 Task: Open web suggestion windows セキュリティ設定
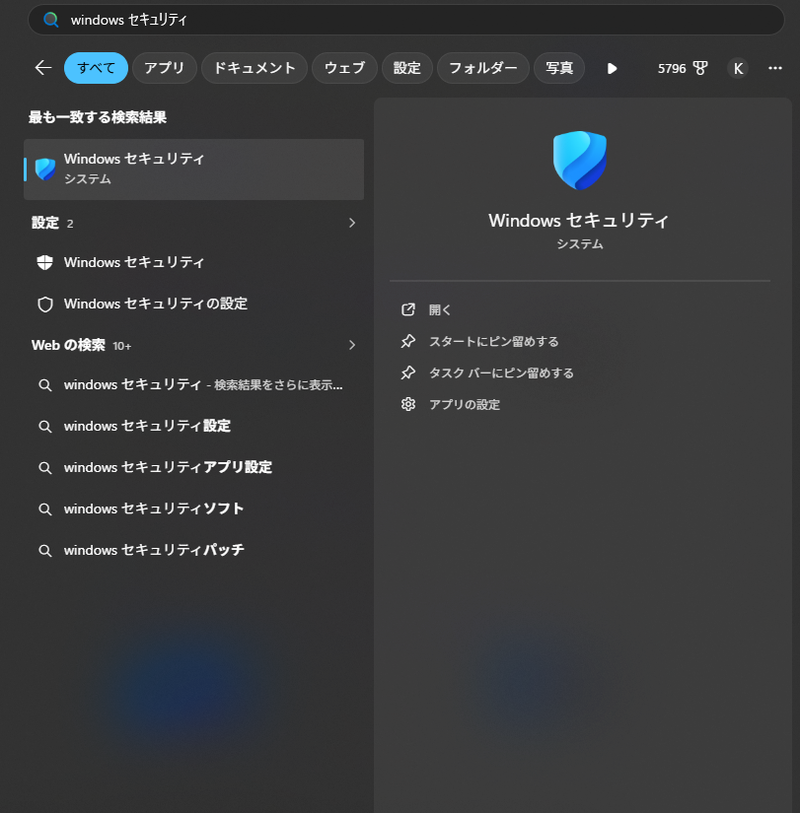pos(194,426)
